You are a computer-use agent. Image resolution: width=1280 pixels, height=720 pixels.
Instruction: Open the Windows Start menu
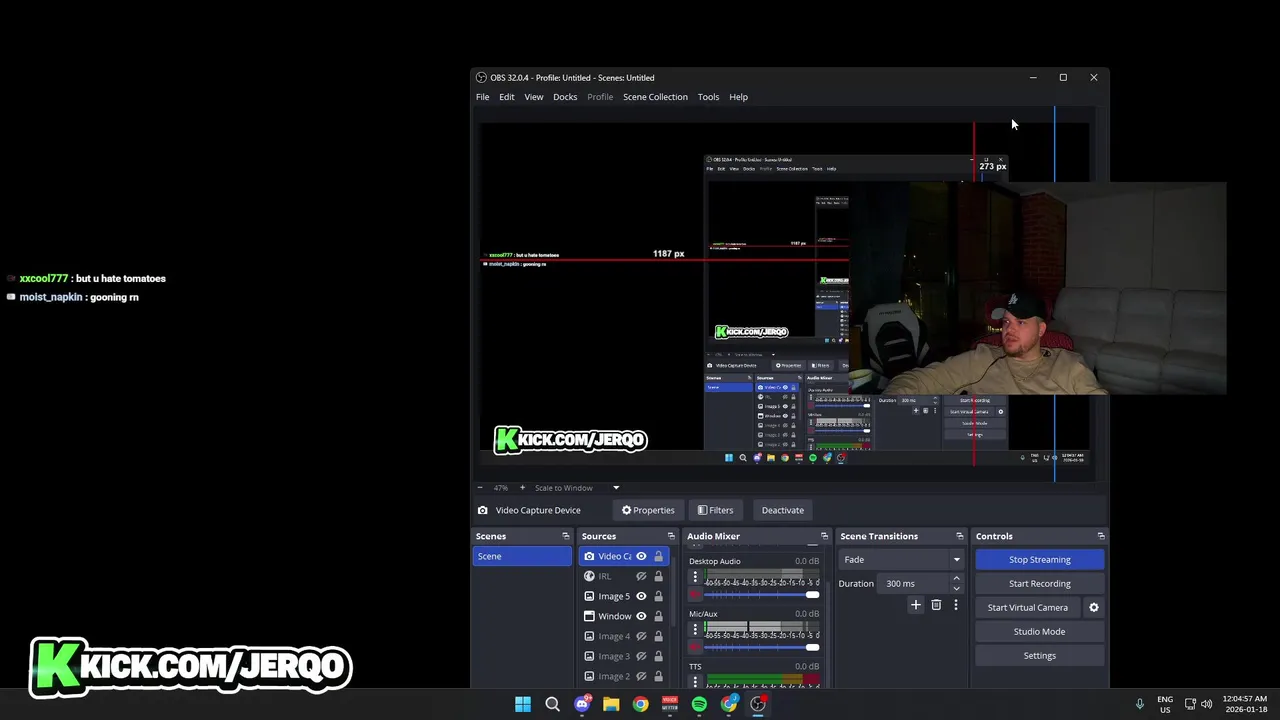(x=523, y=704)
